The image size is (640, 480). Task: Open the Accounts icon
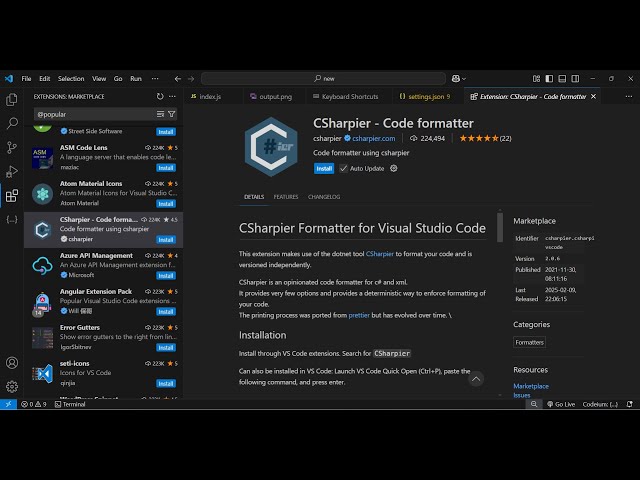click(x=12, y=362)
